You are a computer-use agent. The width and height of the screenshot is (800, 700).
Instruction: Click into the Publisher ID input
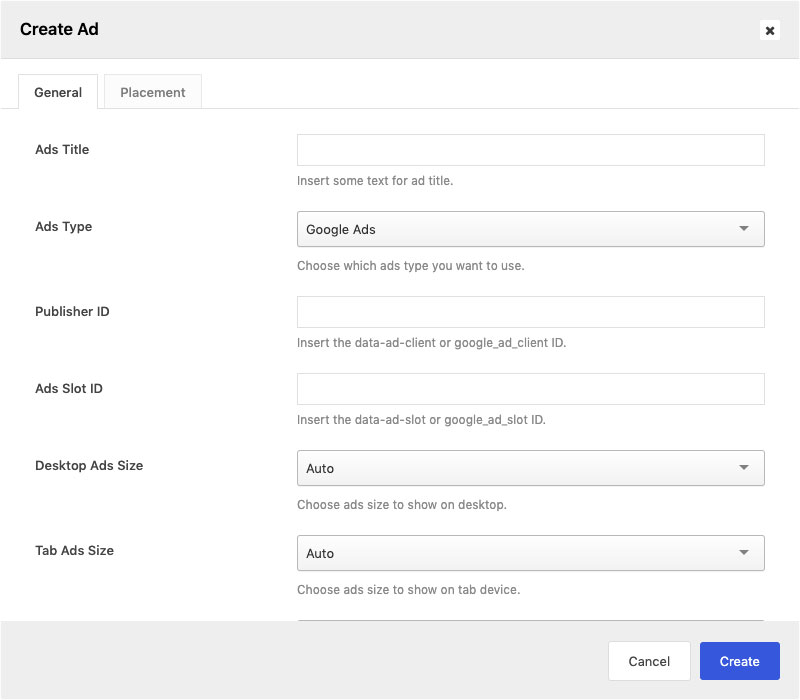point(530,312)
